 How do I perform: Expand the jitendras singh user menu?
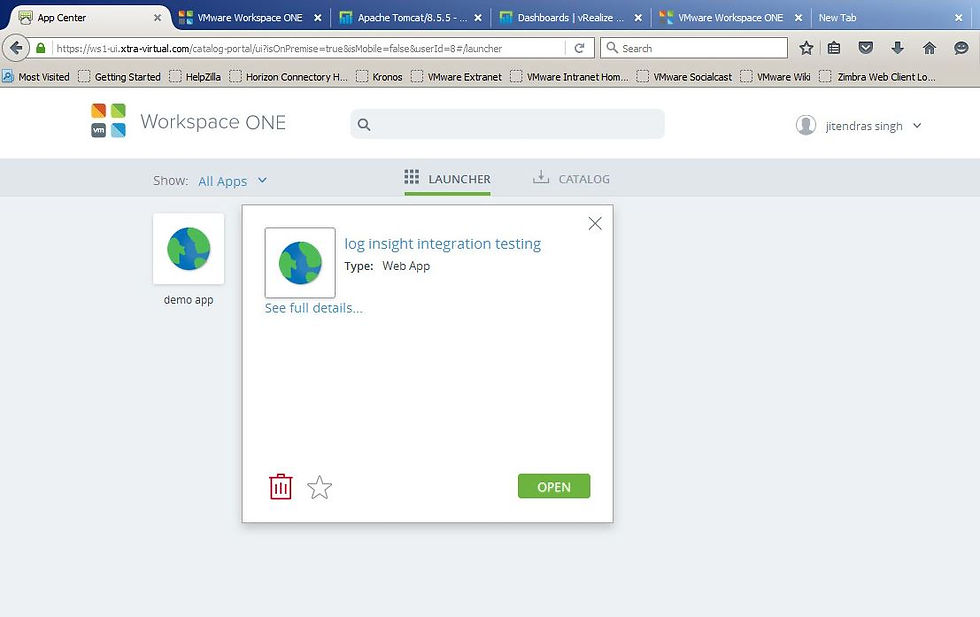(873, 126)
